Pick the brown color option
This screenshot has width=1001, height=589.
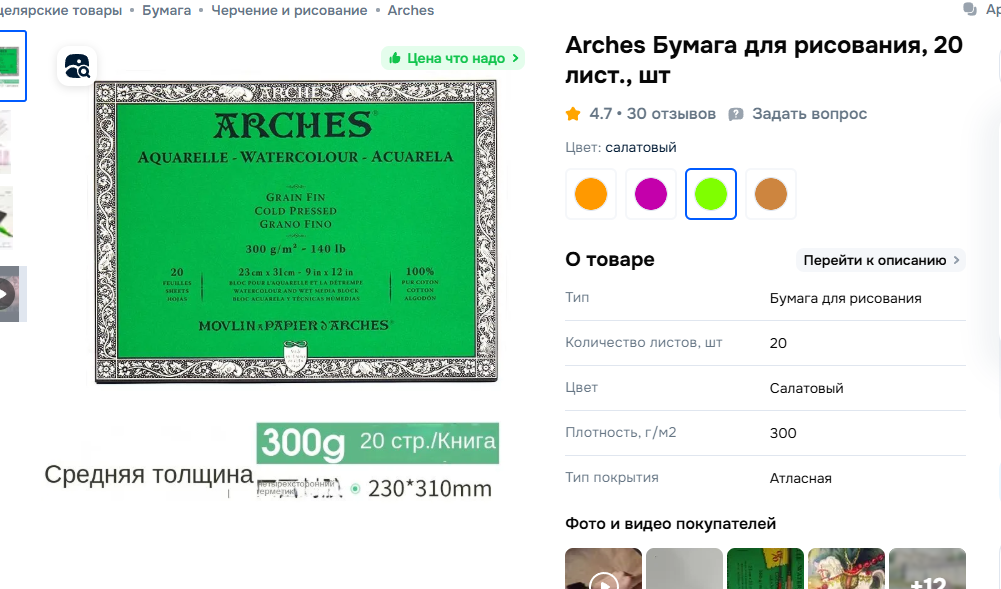click(771, 194)
